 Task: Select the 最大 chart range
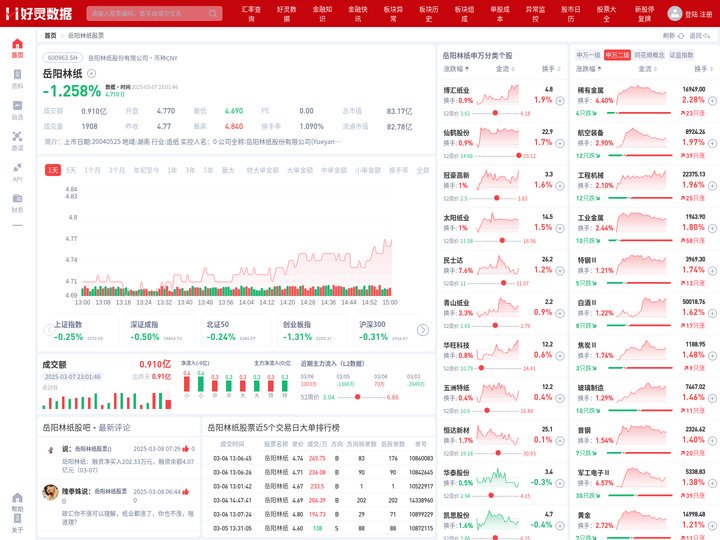coord(228,170)
